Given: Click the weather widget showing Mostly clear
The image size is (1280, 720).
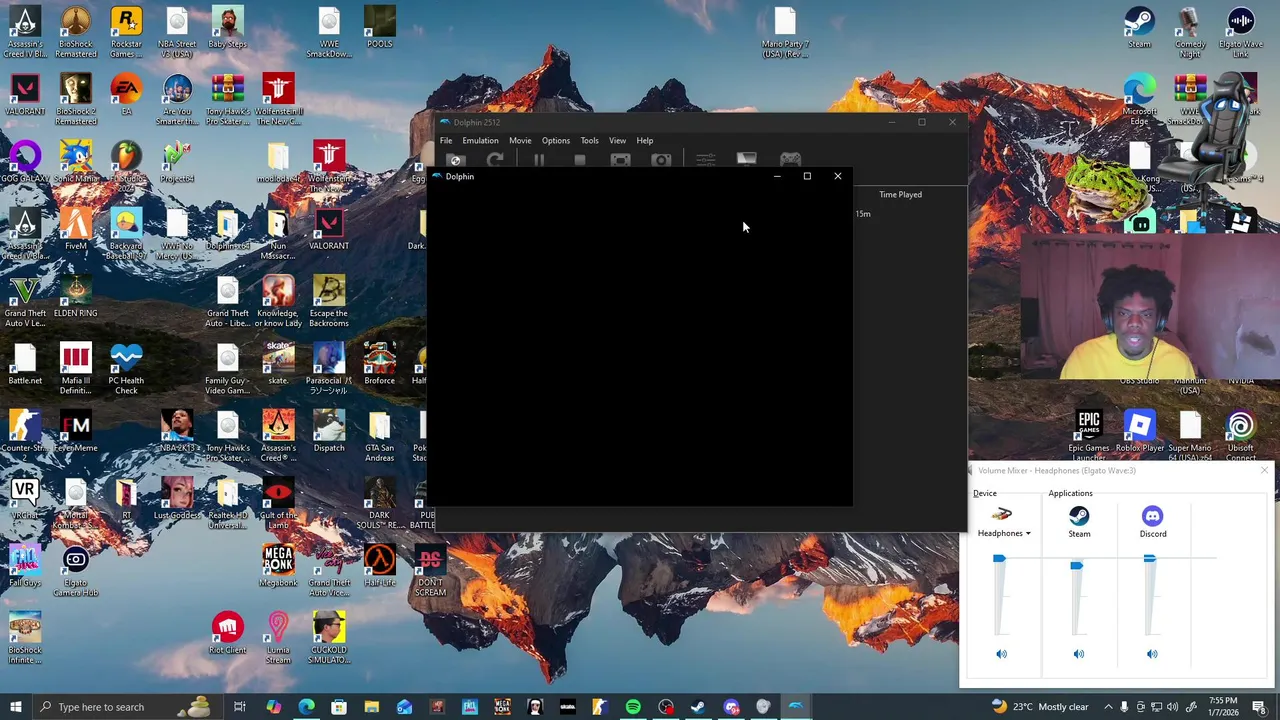Looking at the screenshot, I should click(1040, 707).
